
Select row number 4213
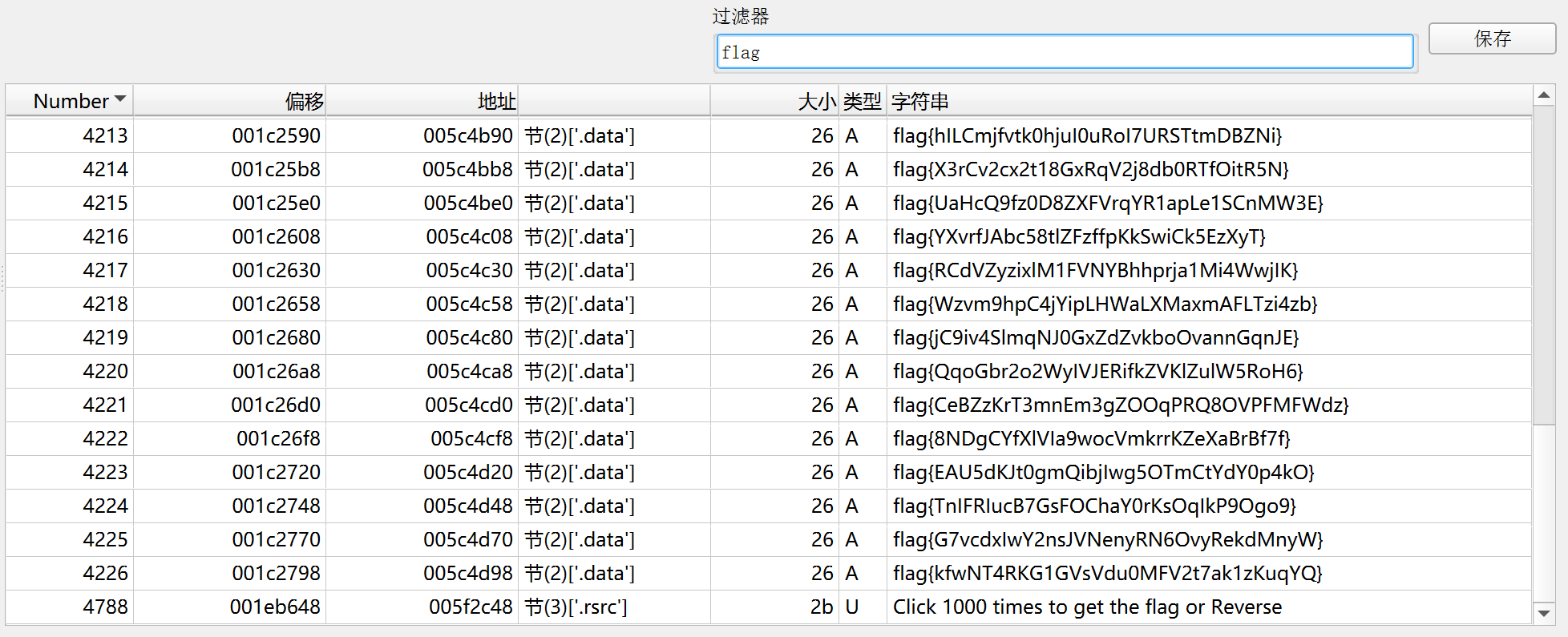point(105,135)
